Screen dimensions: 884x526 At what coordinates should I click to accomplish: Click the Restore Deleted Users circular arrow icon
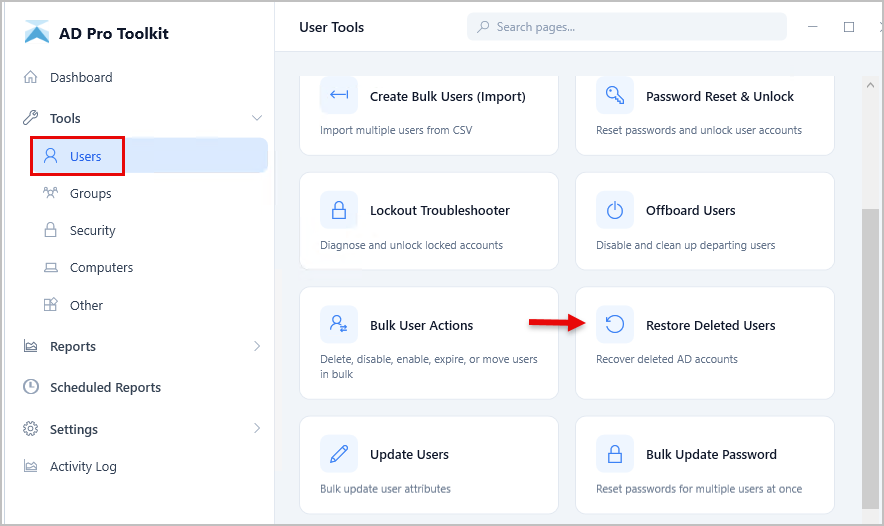pos(615,325)
